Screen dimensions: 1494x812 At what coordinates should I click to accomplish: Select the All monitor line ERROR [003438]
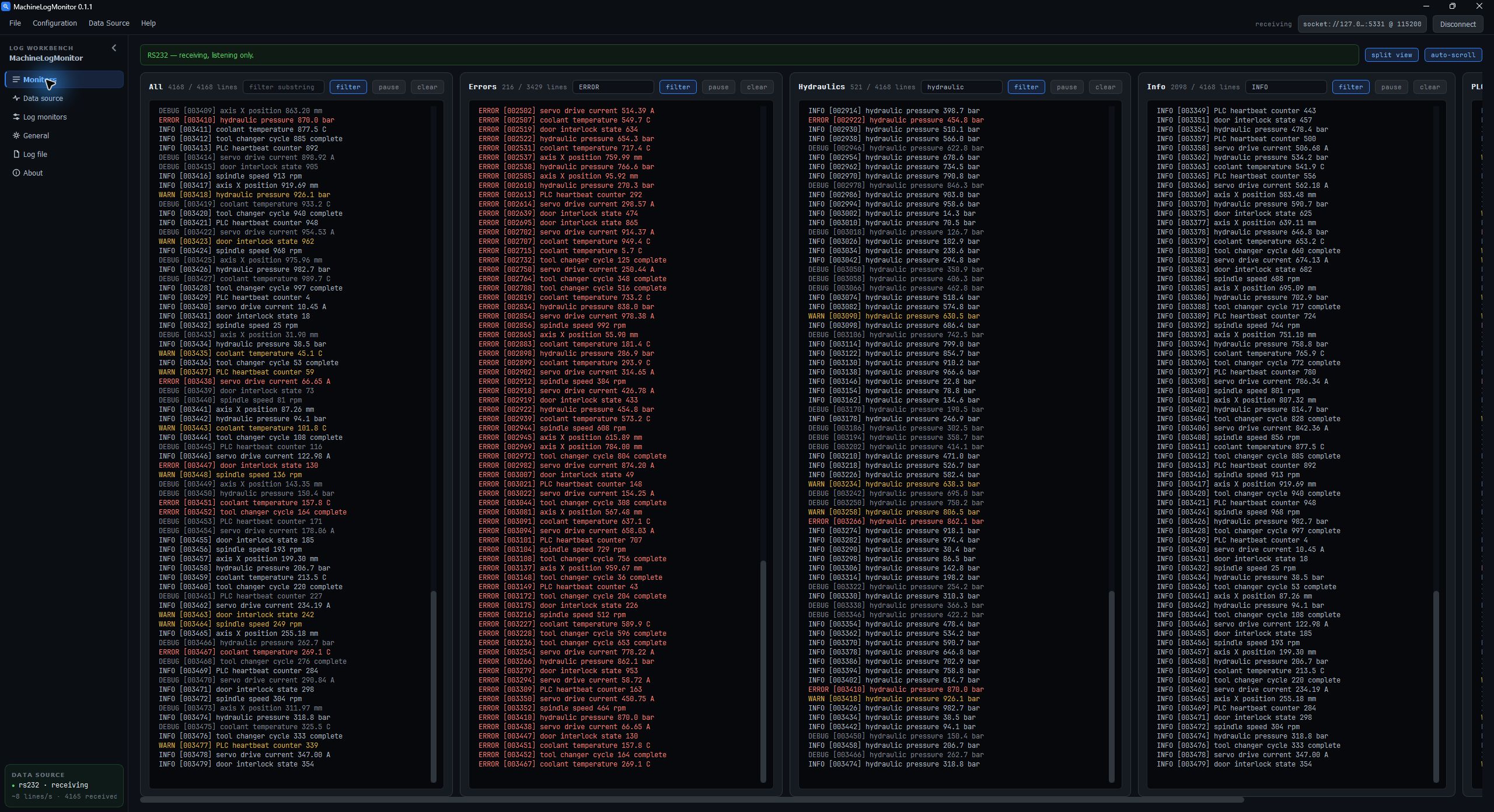[245, 381]
